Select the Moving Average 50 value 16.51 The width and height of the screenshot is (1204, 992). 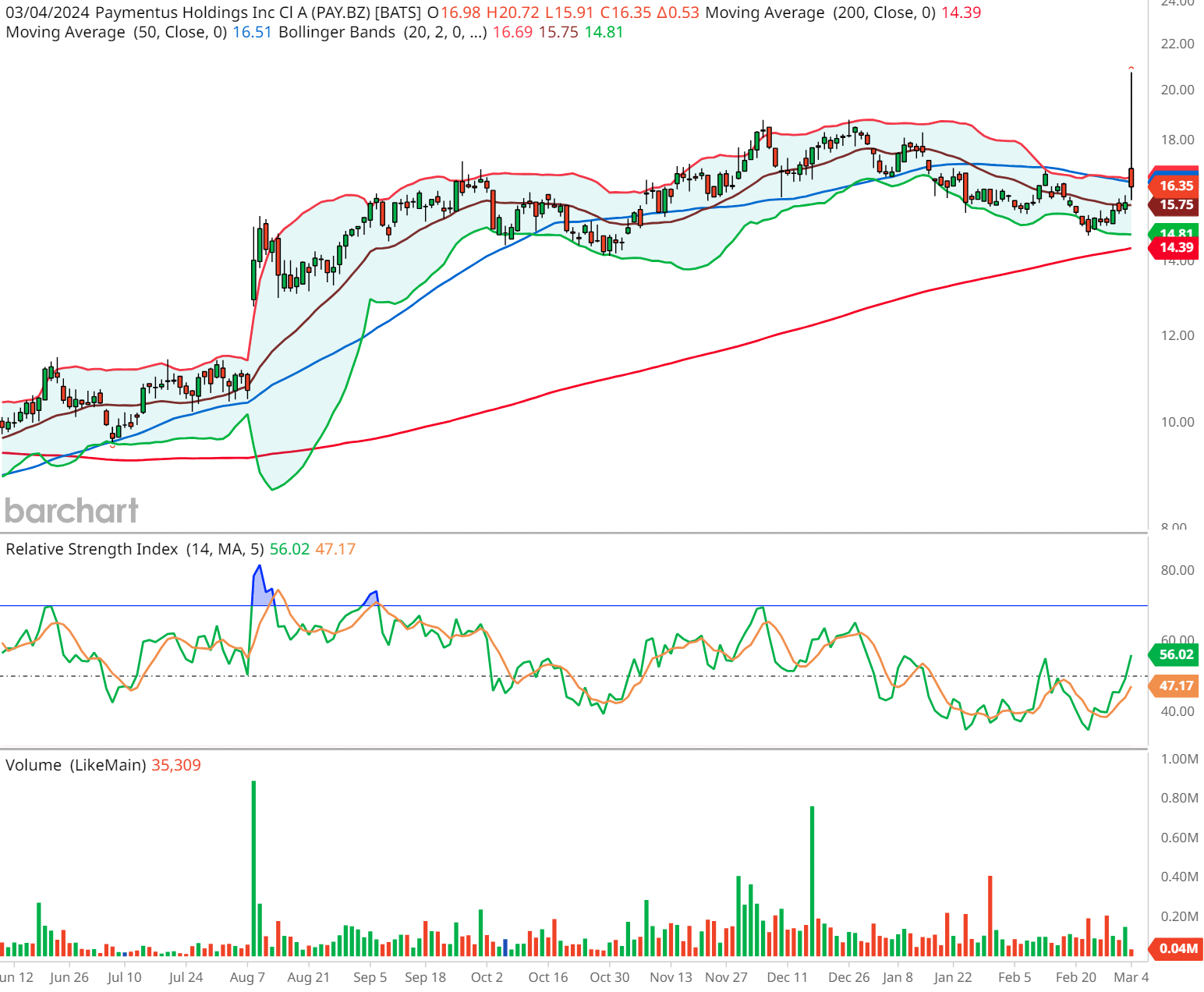pyautogui.click(x=253, y=32)
